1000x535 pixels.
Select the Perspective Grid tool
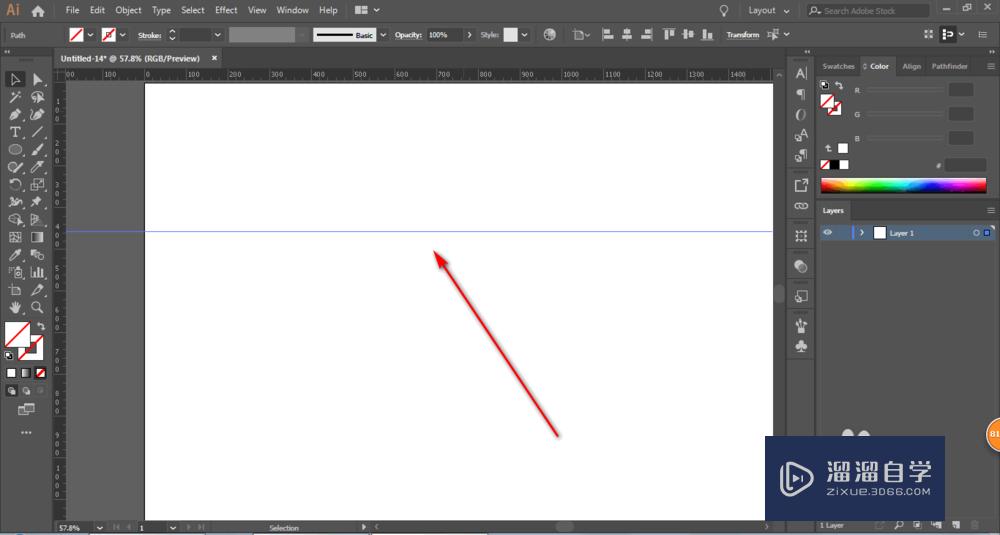pyautogui.click(x=38, y=220)
